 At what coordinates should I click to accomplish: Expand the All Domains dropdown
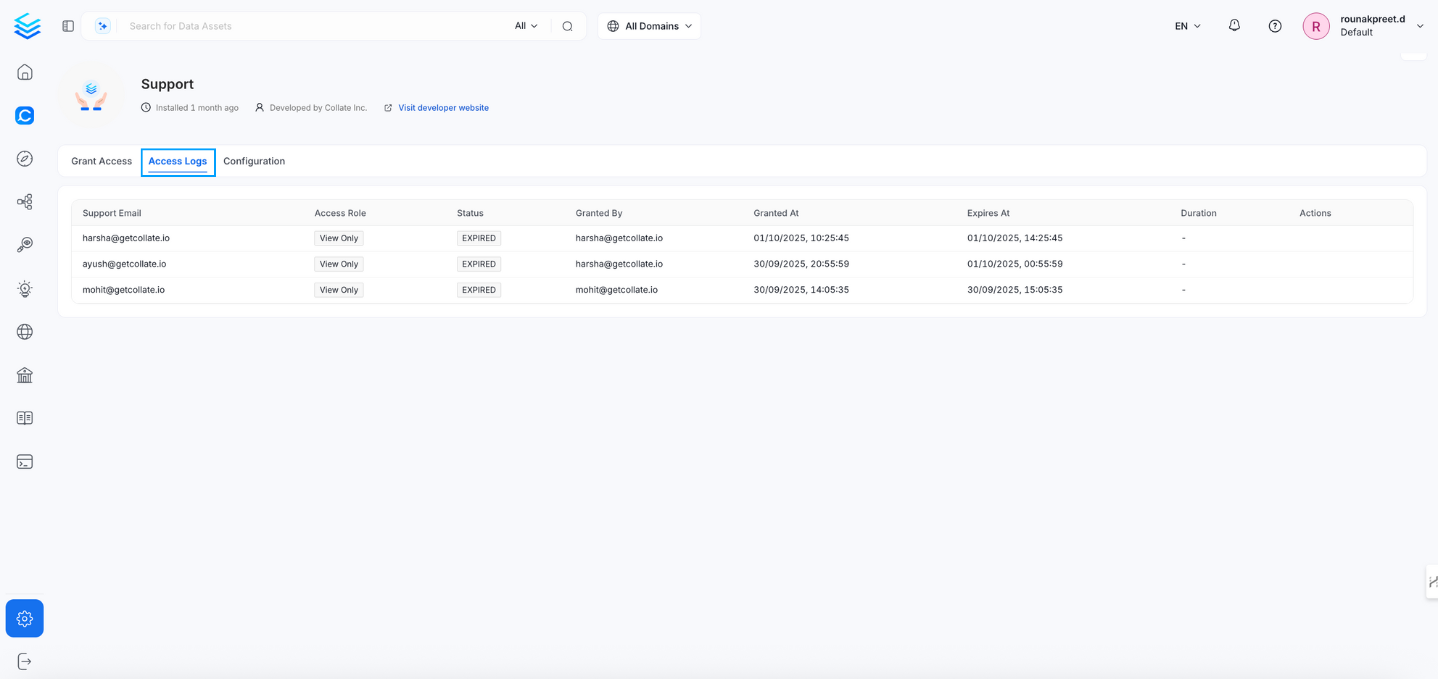pyautogui.click(x=649, y=26)
